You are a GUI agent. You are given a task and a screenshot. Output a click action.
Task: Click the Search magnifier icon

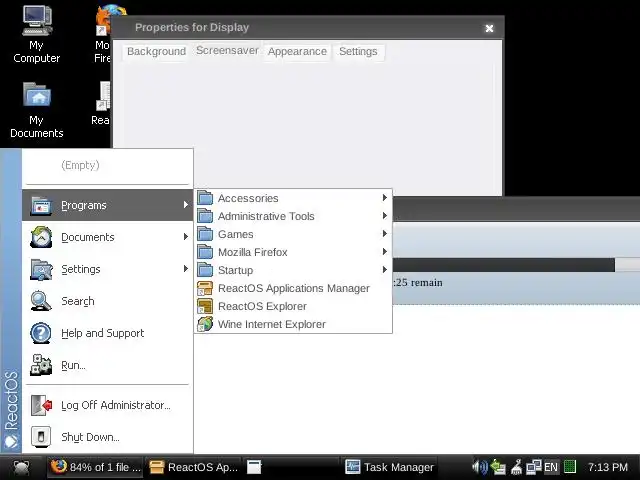[x=41, y=301]
